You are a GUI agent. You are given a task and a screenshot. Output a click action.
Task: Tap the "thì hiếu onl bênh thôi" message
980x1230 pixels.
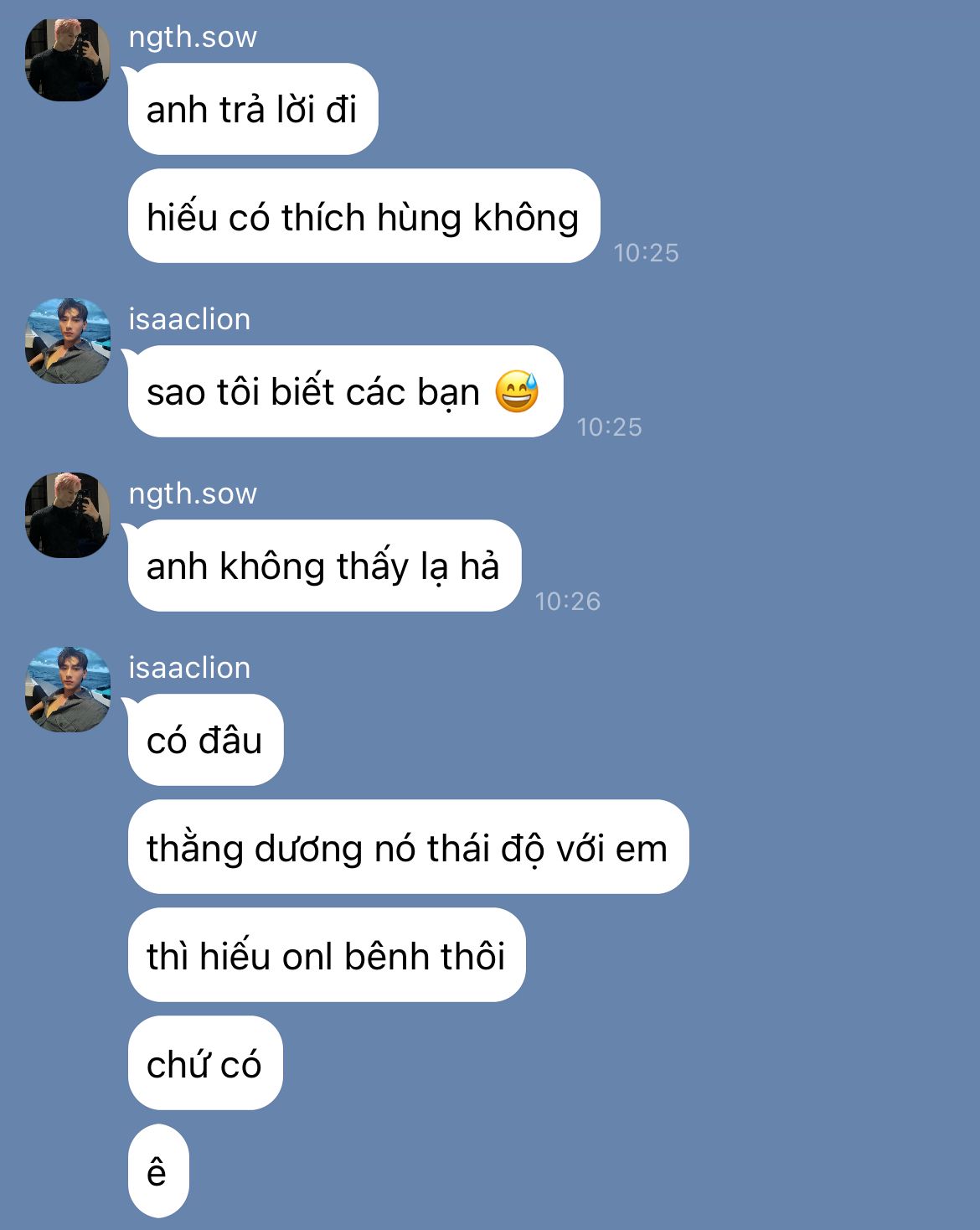(x=327, y=955)
